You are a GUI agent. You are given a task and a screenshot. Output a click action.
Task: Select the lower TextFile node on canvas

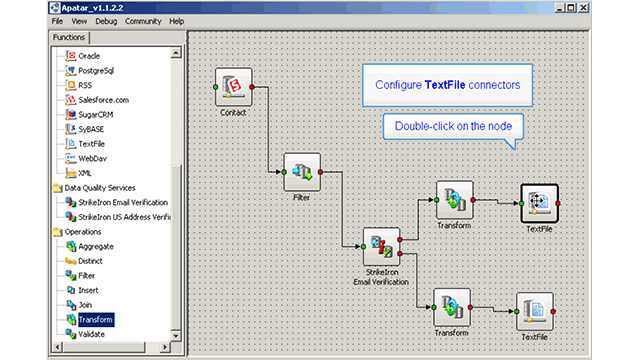(535, 311)
